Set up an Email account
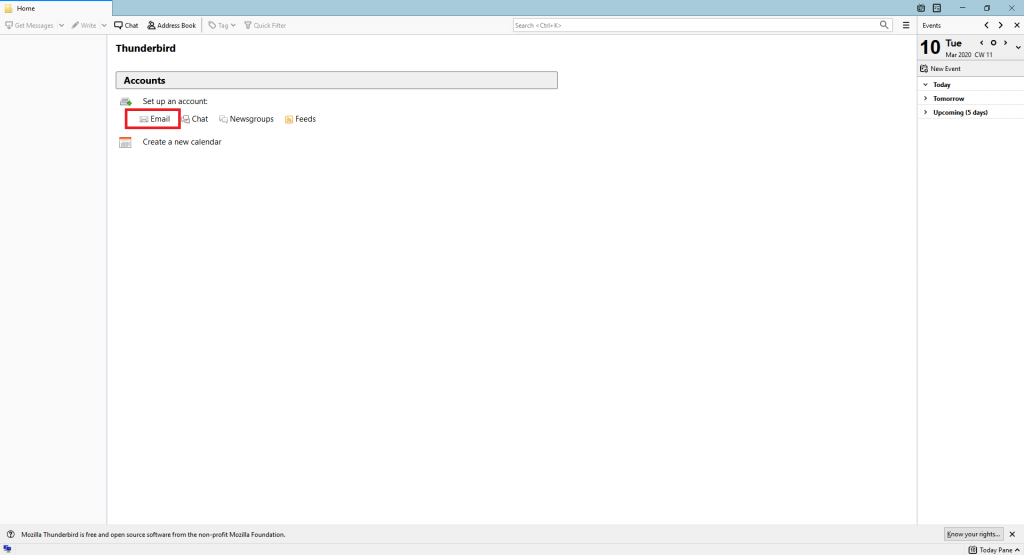Image resolution: width=1024 pixels, height=555 pixels. click(x=154, y=119)
